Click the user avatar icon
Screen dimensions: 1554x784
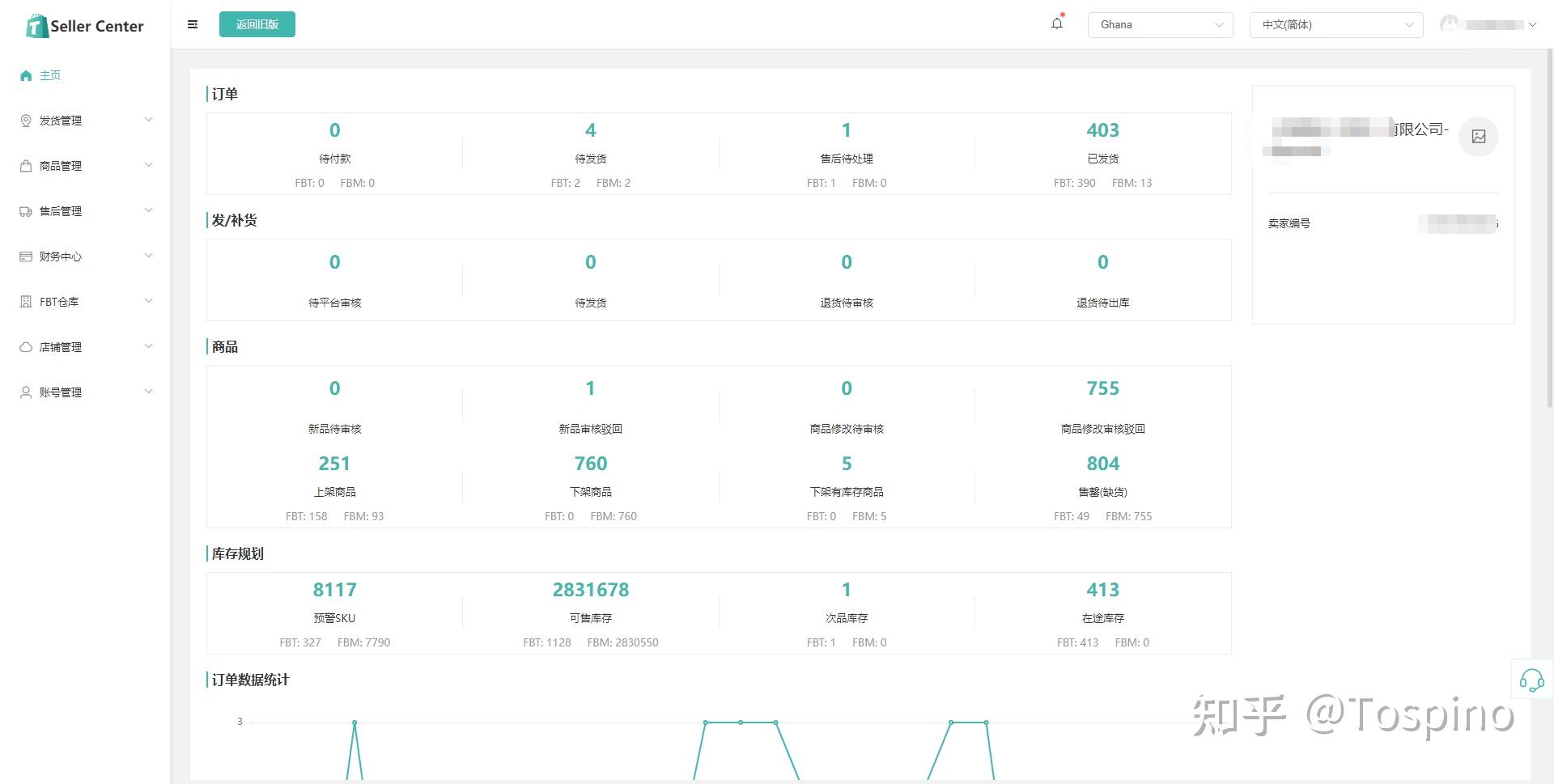click(x=1449, y=24)
